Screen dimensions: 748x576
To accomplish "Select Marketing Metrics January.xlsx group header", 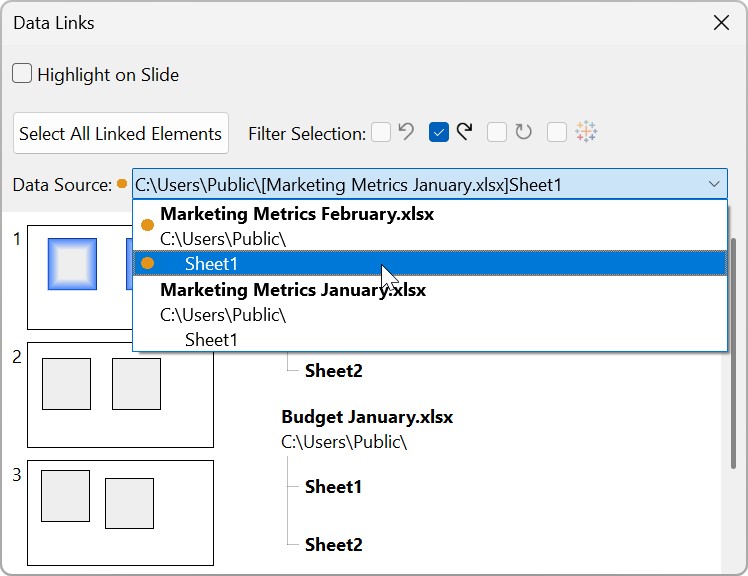I will [x=292, y=290].
